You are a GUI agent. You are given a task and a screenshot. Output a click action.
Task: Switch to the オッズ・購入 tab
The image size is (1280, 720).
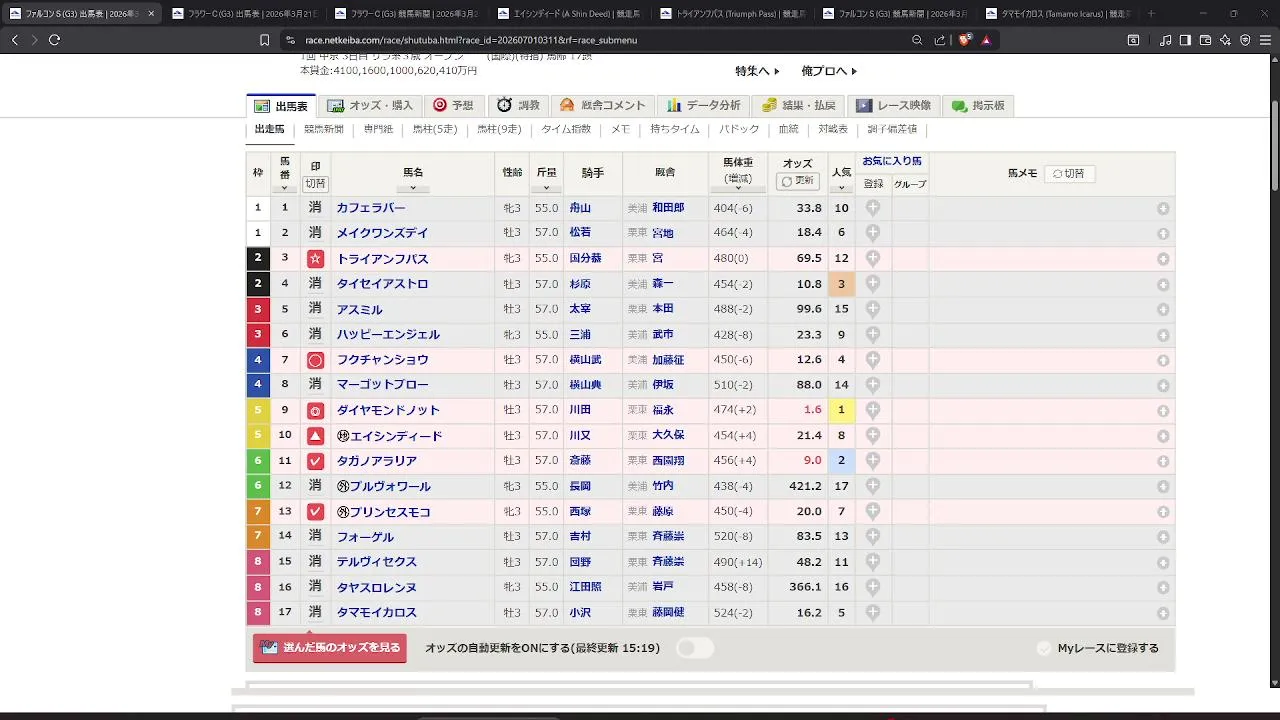coord(370,105)
